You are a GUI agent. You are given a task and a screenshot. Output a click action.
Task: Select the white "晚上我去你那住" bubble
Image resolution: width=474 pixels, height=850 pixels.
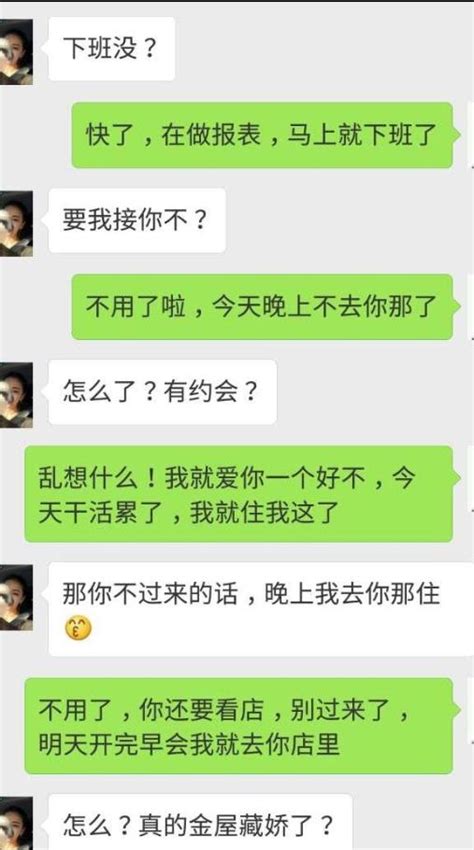(x=261, y=609)
